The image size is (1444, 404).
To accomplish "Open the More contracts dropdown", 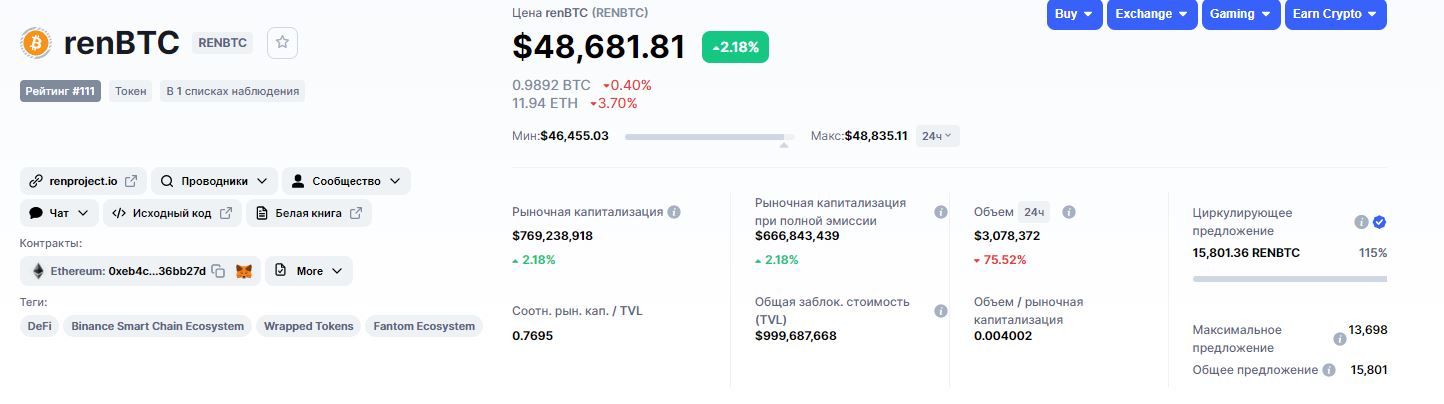I will tap(309, 271).
